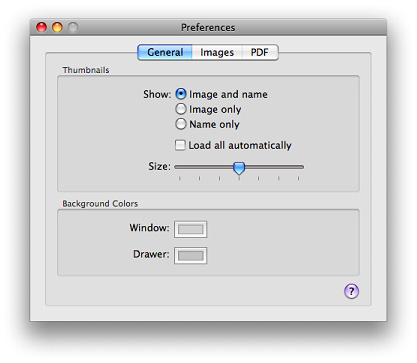Image resolution: width=417 pixels, height=363 pixels.
Task: Click the Show: label text
Action: 157,94
